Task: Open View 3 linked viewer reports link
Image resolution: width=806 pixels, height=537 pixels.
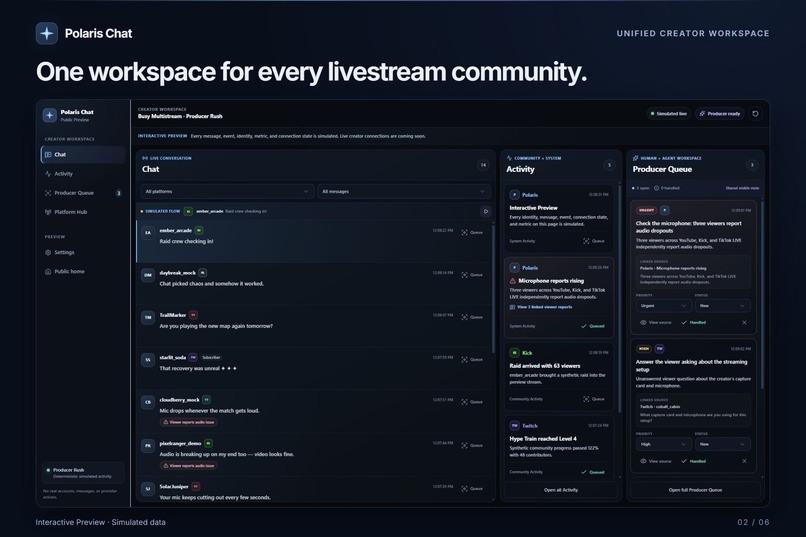Action: [x=541, y=307]
